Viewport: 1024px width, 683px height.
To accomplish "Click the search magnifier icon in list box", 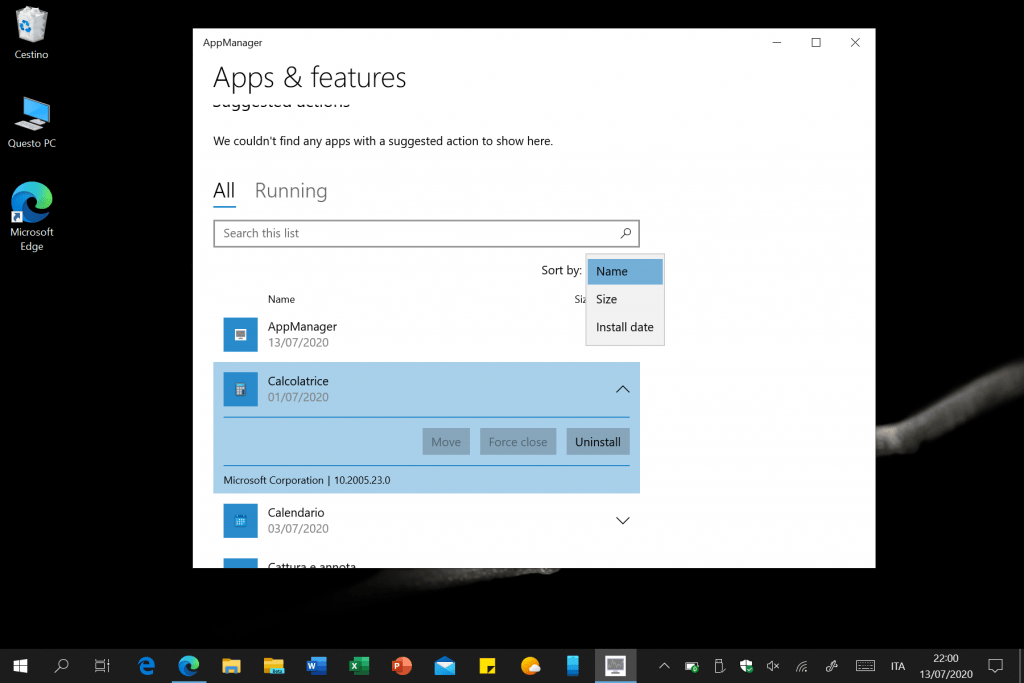I will pos(626,233).
